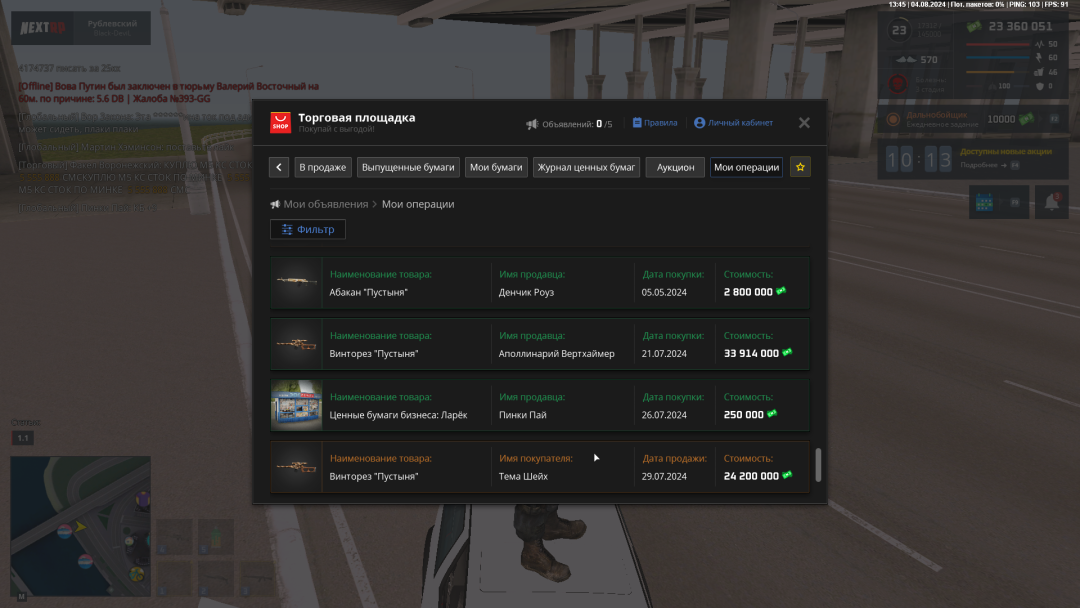This screenshot has height=608, width=1080.
Task: Open Личный кабинет account link
Action: [x=733, y=123]
